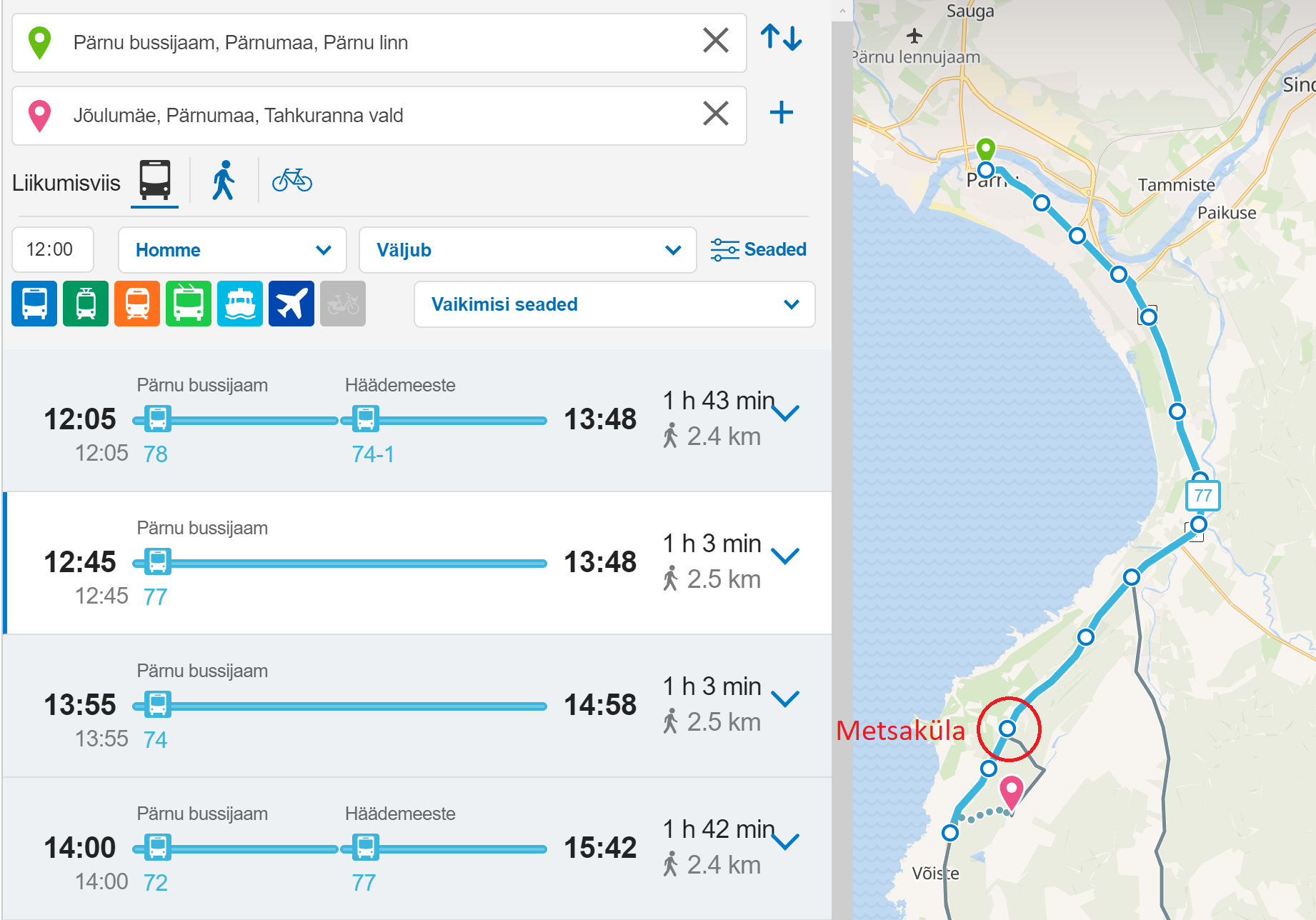This screenshot has width=1316, height=920.
Task: Expand the 12:05 departure trip details
Action: coord(786,414)
